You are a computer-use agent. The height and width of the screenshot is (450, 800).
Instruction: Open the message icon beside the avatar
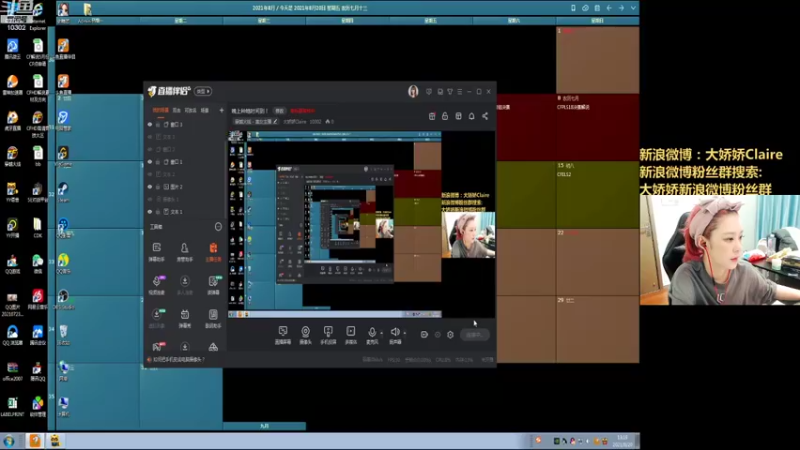429,91
